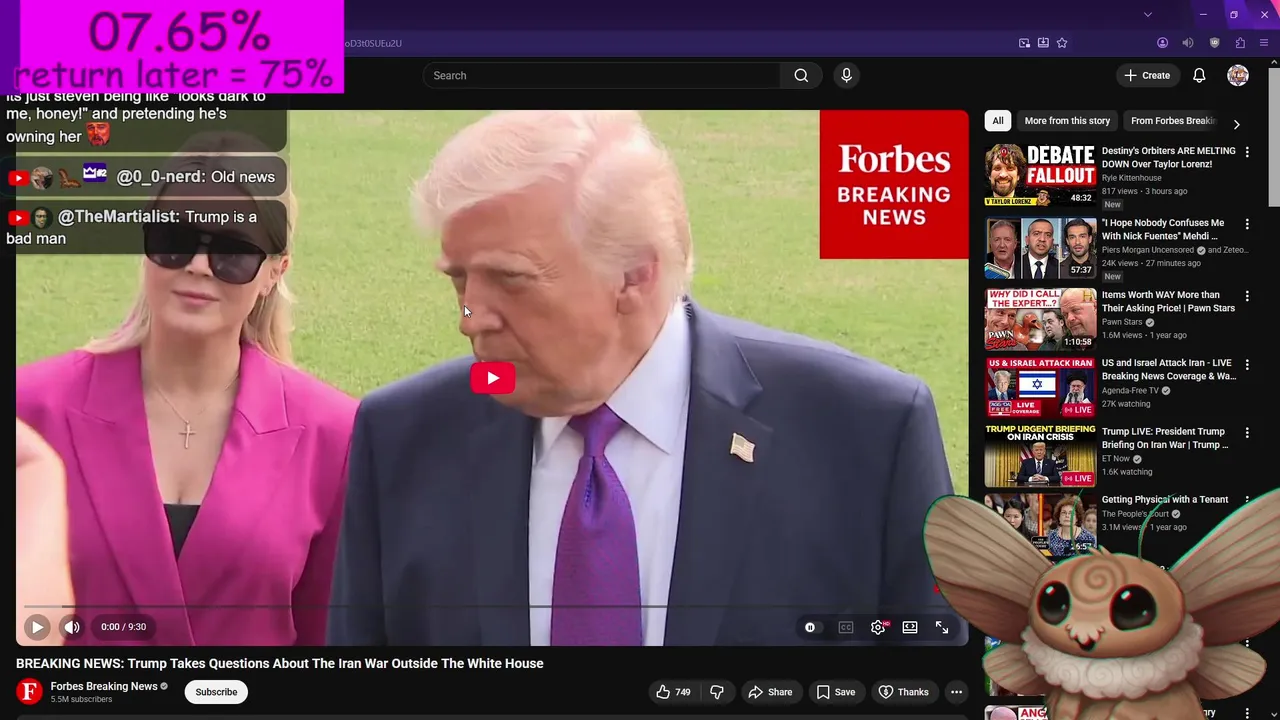
Task: Open 'I Hope Nobody Confuses Me' video title
Action: (1163, 229)
